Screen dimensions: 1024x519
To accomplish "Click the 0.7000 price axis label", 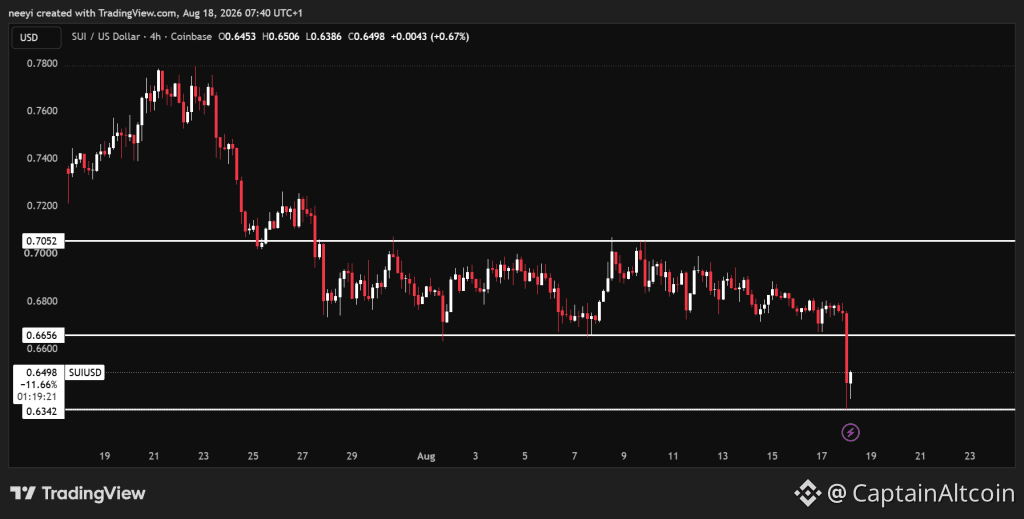I will pyautogui.click(x=42, y=253).
